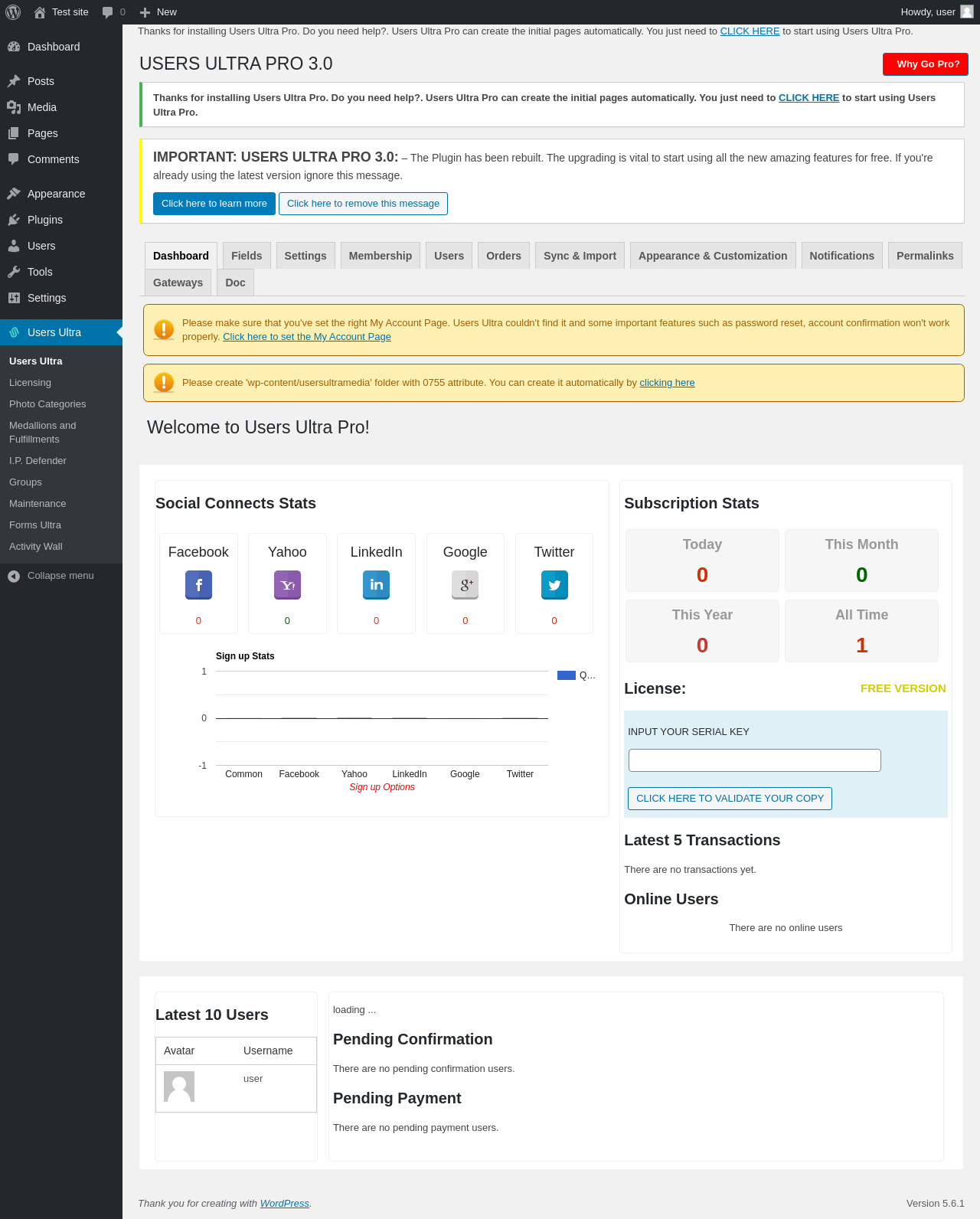The image size is (980, 1219).
Task: Click 'user' username in Latest Users
Action: 253,1079
